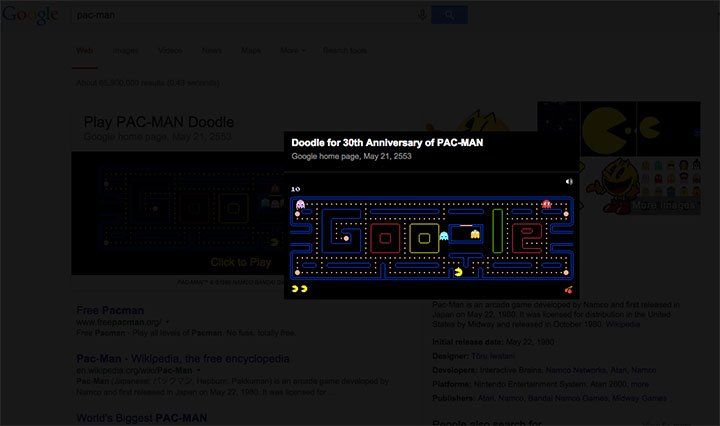Go to Google home via the logo
This screenshot has height=426, width=720.
coord(30,15)
